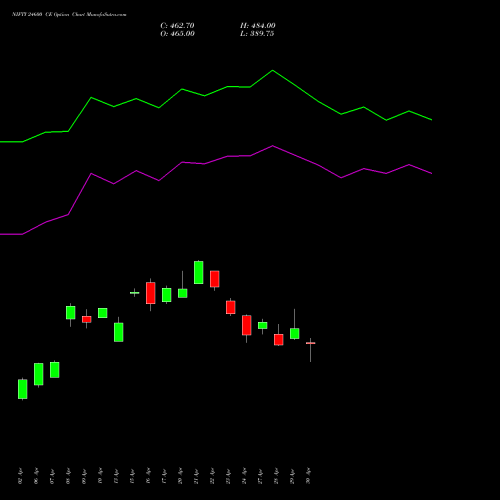
Task: Select the 06 Apr date label
Action: pos(36,476)
